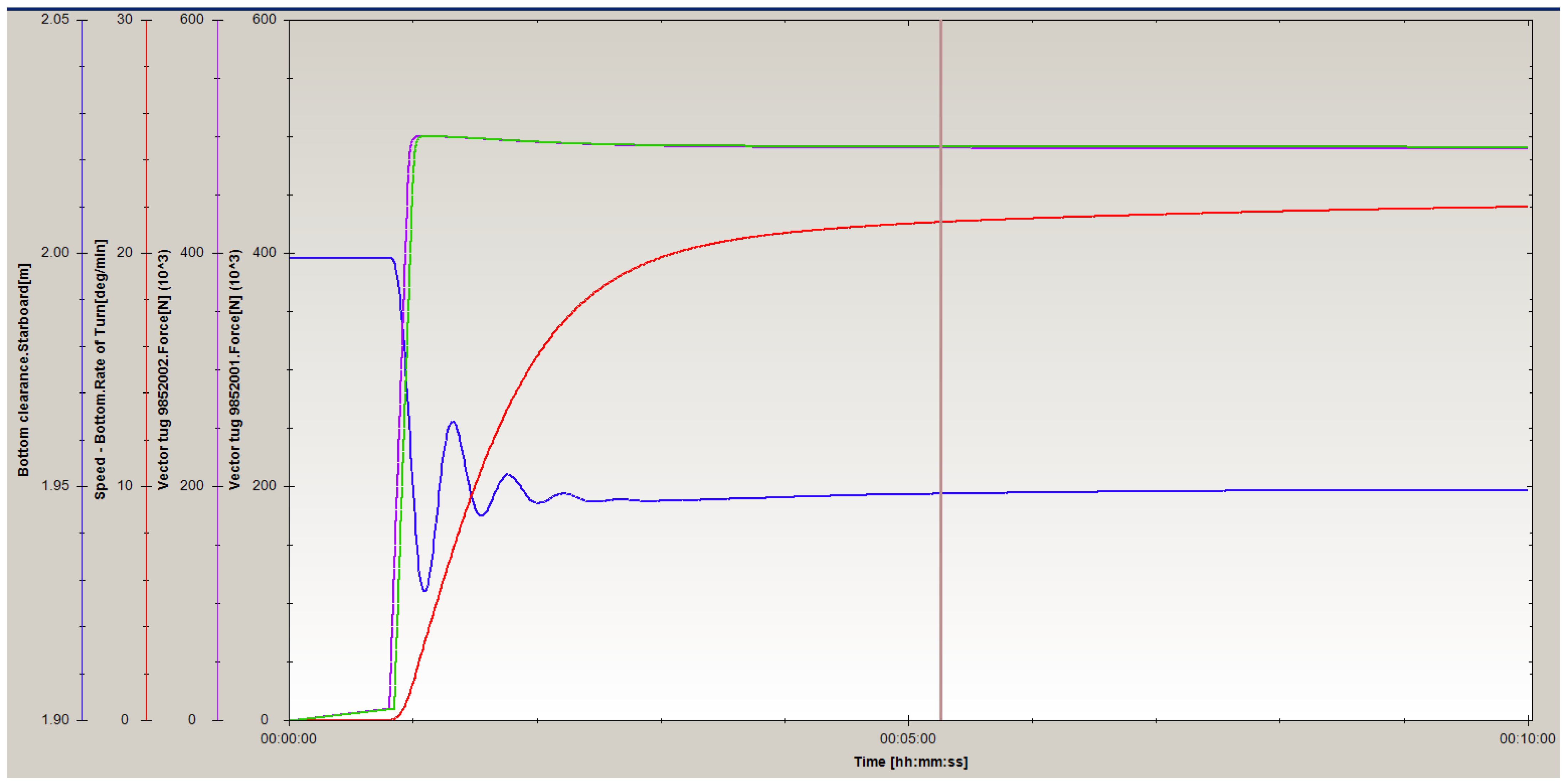1568x784 pixels.
Task: Click the first rebound peak of blue curve
Action: click(x=452, y=421)
